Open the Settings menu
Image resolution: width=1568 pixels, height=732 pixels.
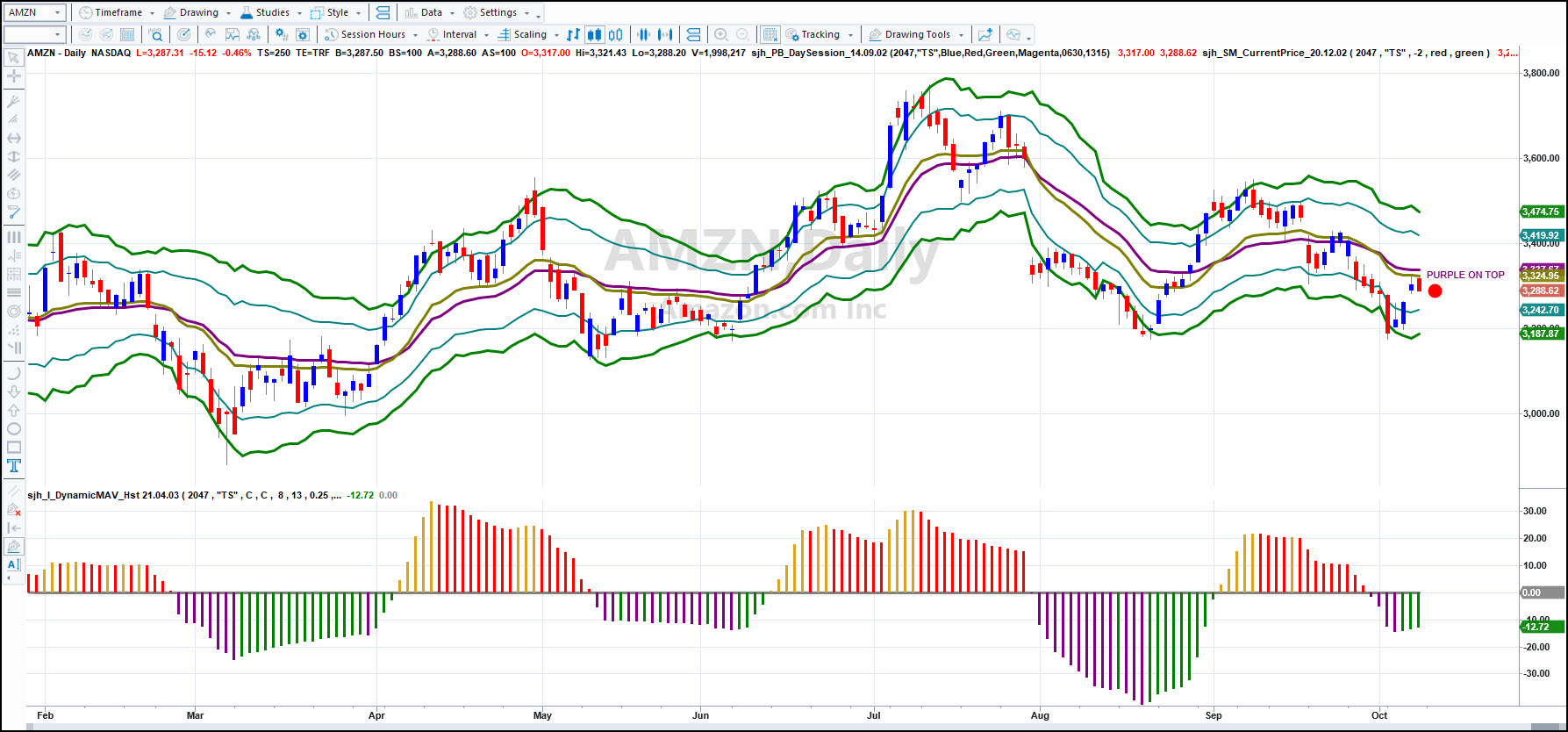(497, 12)
